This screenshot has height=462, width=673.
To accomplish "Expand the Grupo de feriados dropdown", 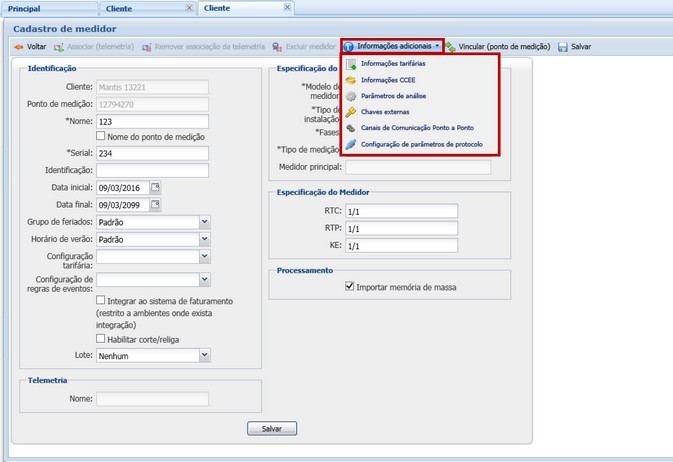I will (x=204, y=222).
